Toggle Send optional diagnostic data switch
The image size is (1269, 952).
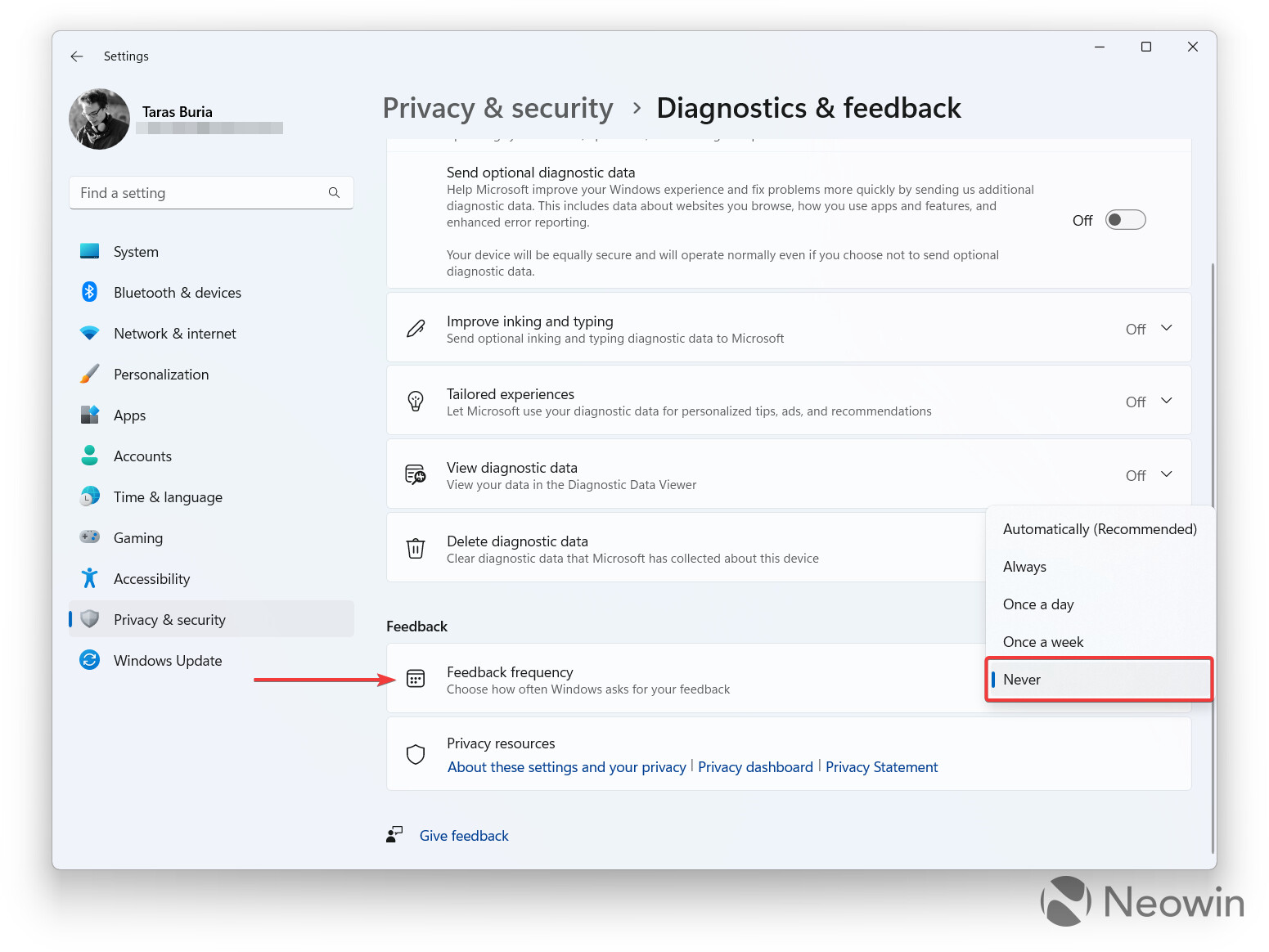tap(1126, 220)
